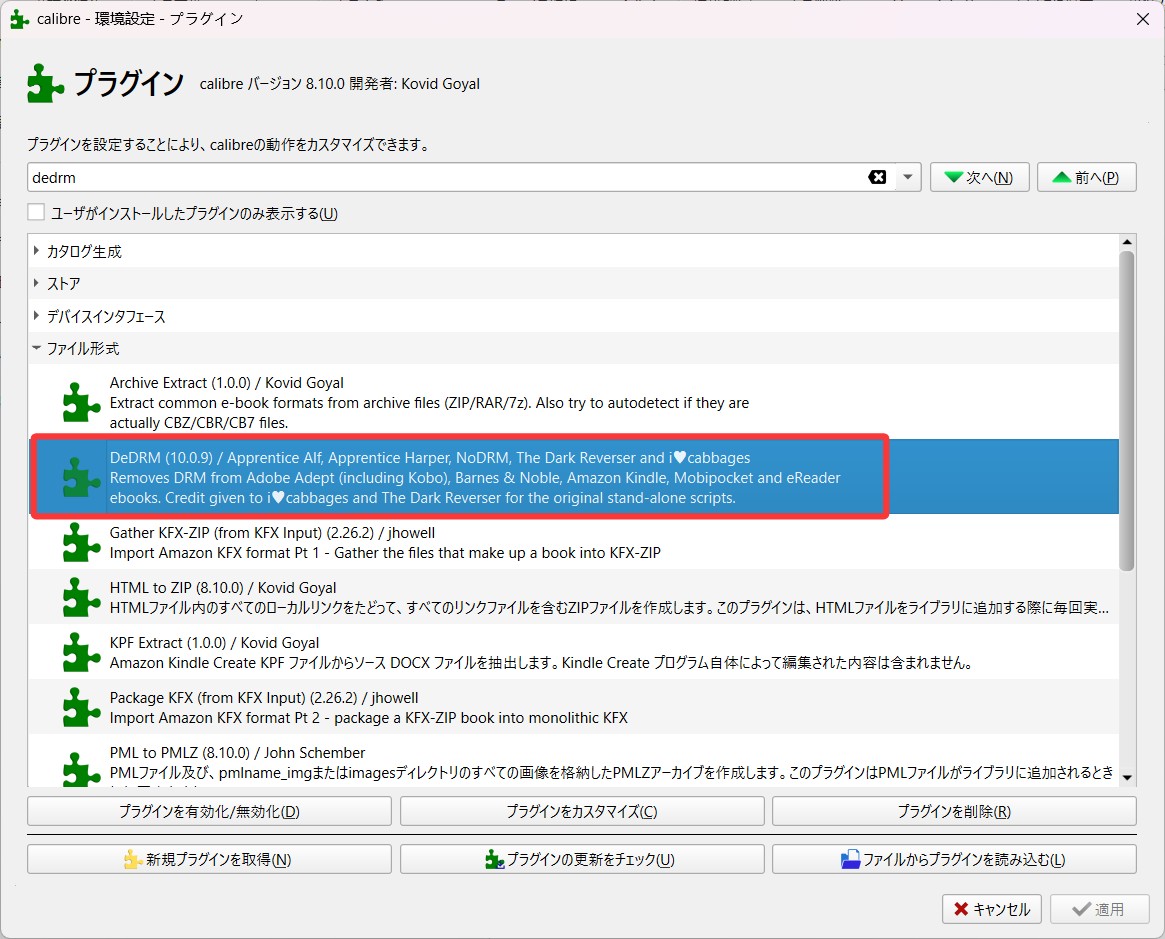This screenshot has height=939, width=1165.
Task: Click プラグインをカスタマイズ button
Action: pos(582,811)
